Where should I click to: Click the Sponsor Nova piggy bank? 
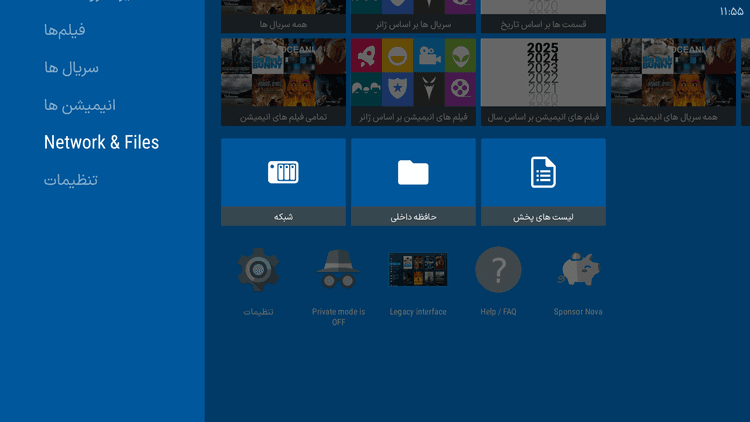(578, 270)
